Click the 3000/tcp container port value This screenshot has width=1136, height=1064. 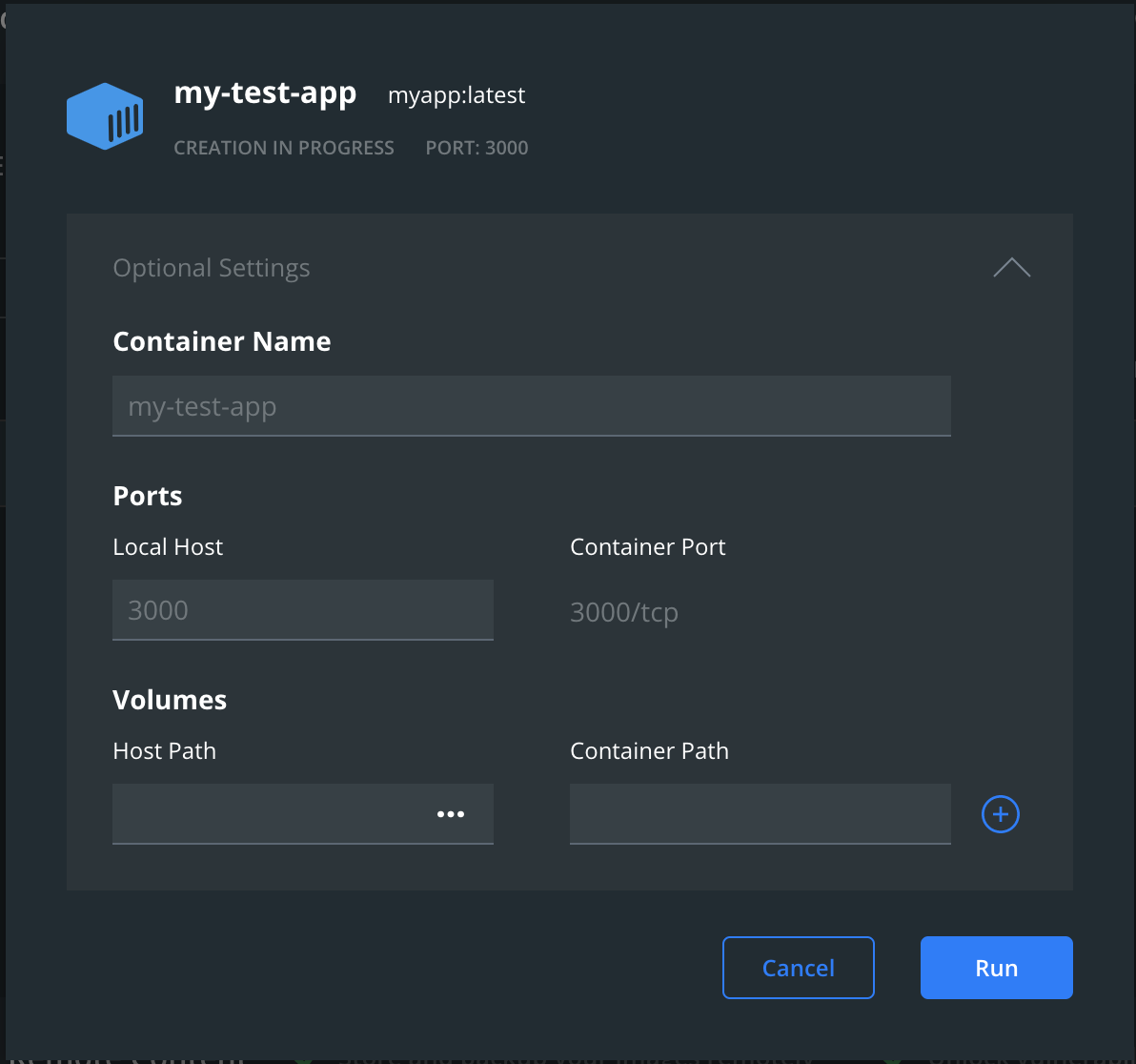624,612
